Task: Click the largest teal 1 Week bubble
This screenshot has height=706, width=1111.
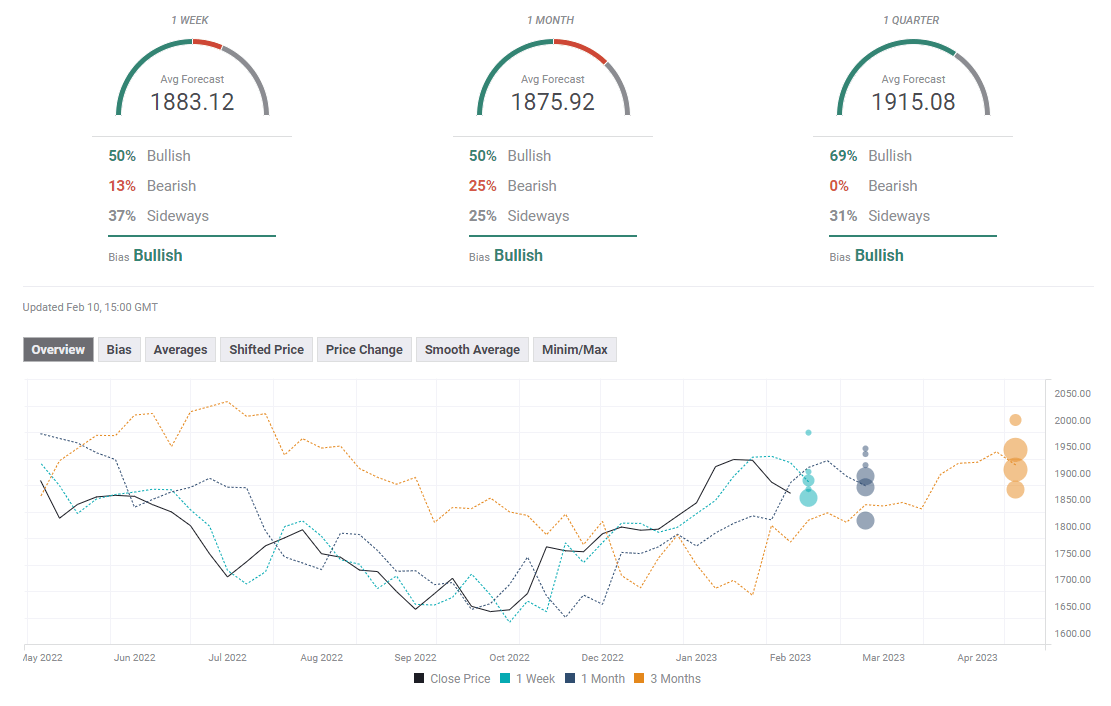Action: coord(808,497)
